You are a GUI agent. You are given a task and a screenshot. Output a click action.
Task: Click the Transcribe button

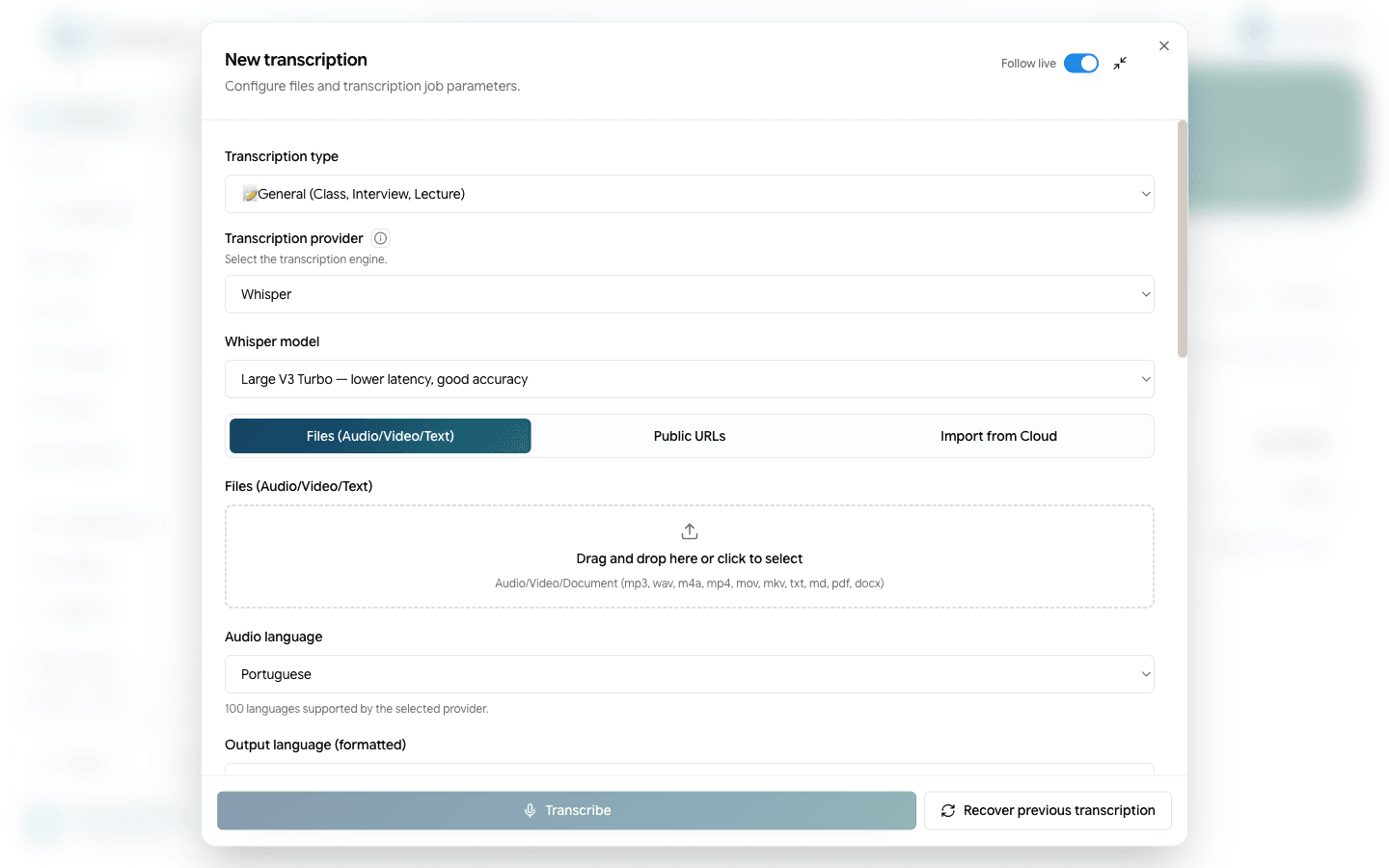point(566,810)
